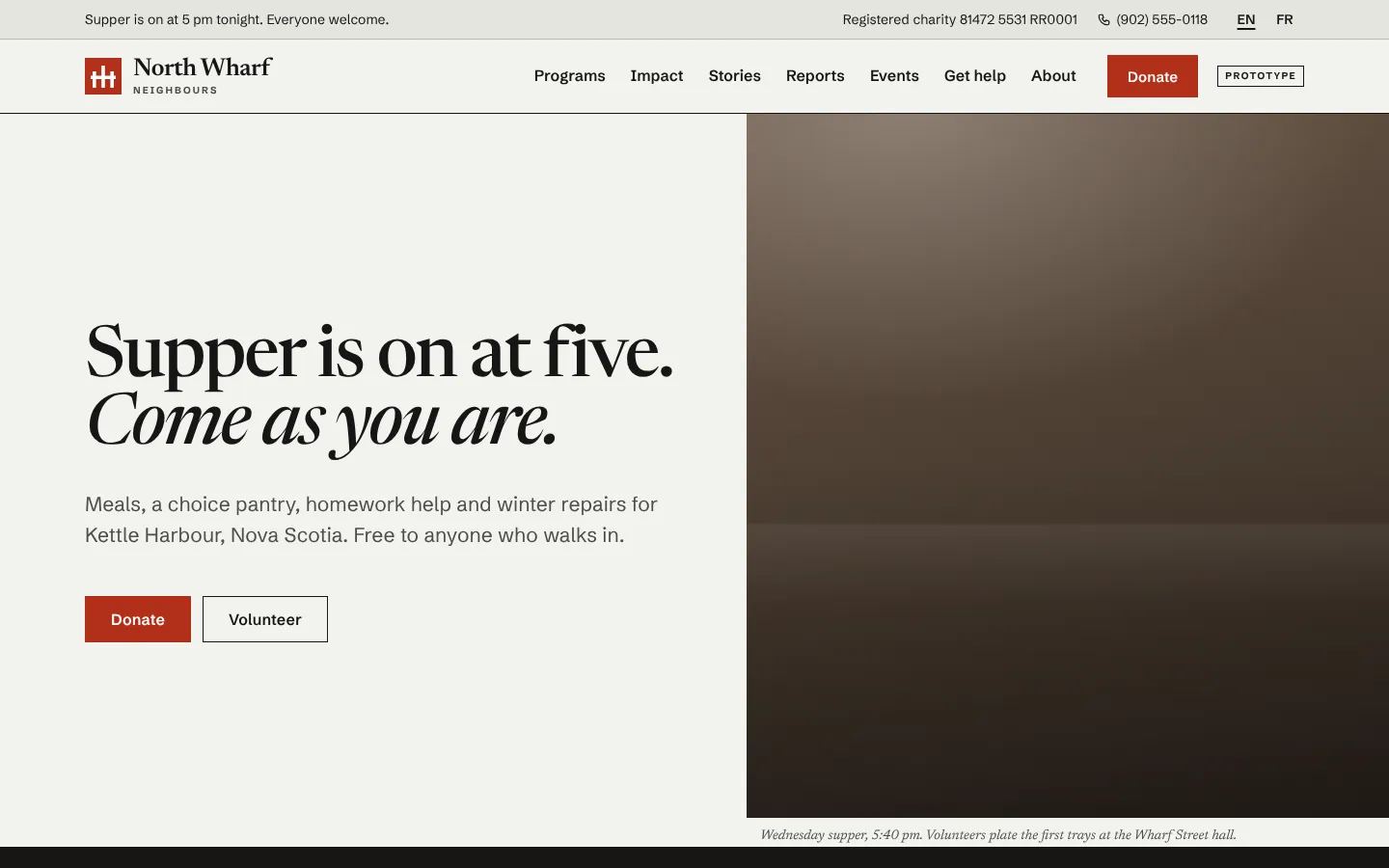Click the supper announcement banner text
This screenshot has height=868, width=1389.
[237, 19]
